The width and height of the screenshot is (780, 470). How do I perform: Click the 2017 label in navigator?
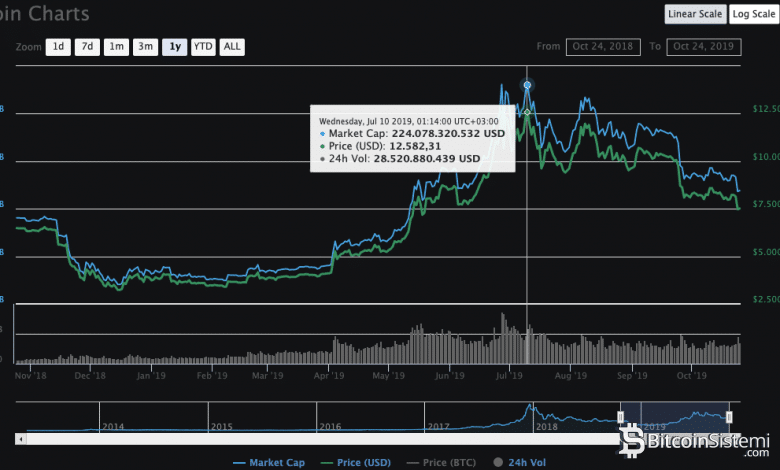tap(439, 427)
